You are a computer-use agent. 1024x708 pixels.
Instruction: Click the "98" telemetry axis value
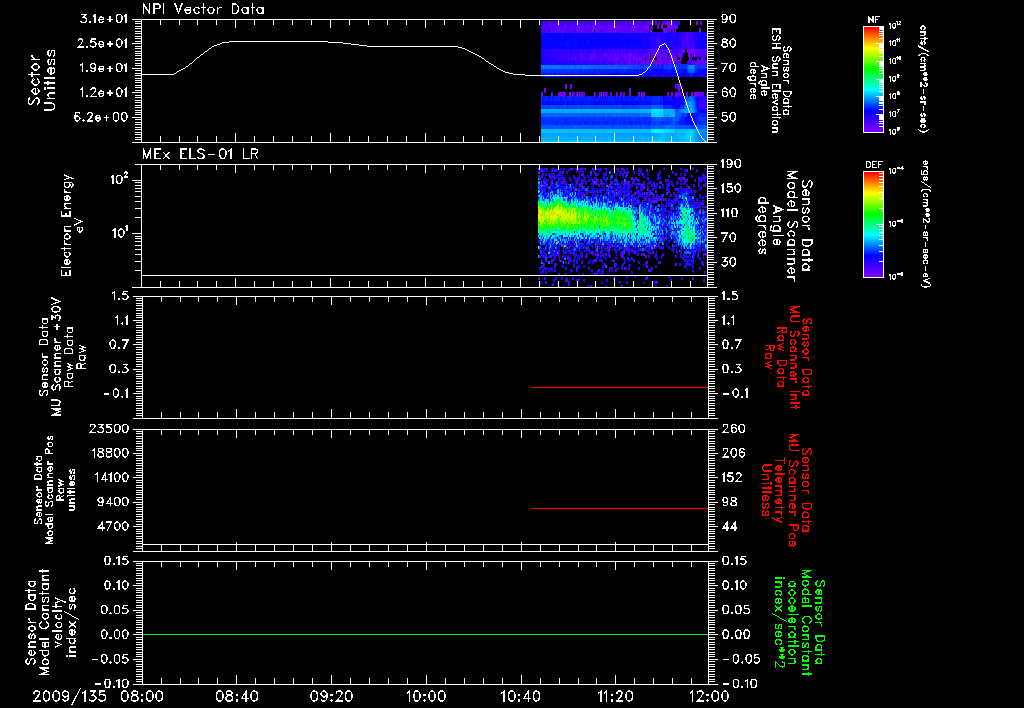point(729,502)
